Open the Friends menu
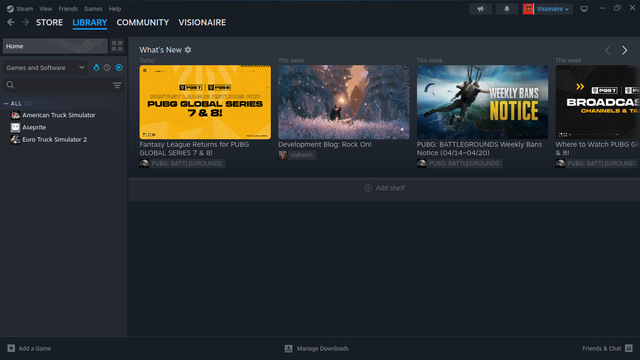 coord(68,9)
